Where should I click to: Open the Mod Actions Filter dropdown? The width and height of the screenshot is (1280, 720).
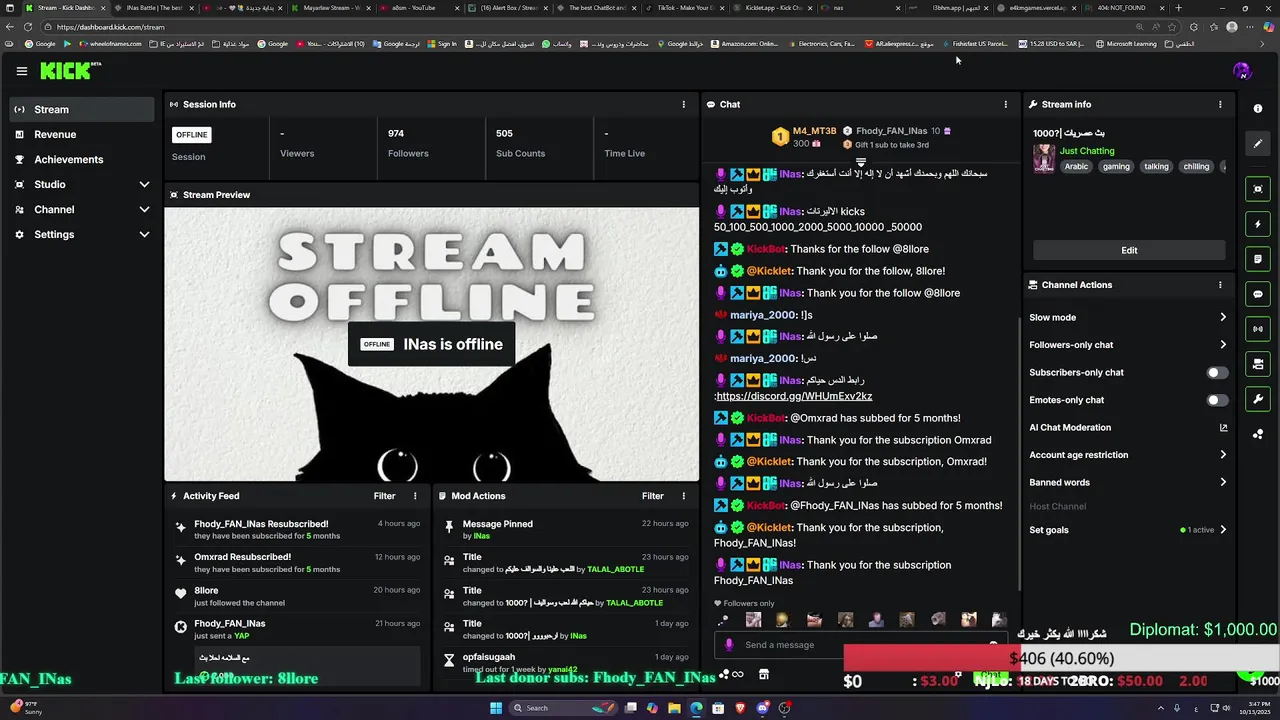pyautogui.click(x=653, y=496)
